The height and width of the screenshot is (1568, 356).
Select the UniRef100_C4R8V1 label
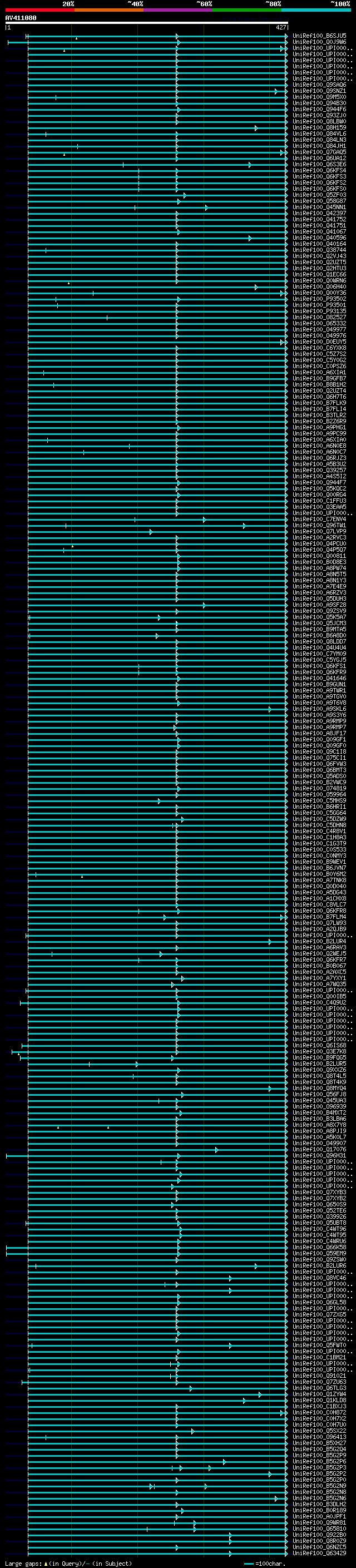coord(319,832)
